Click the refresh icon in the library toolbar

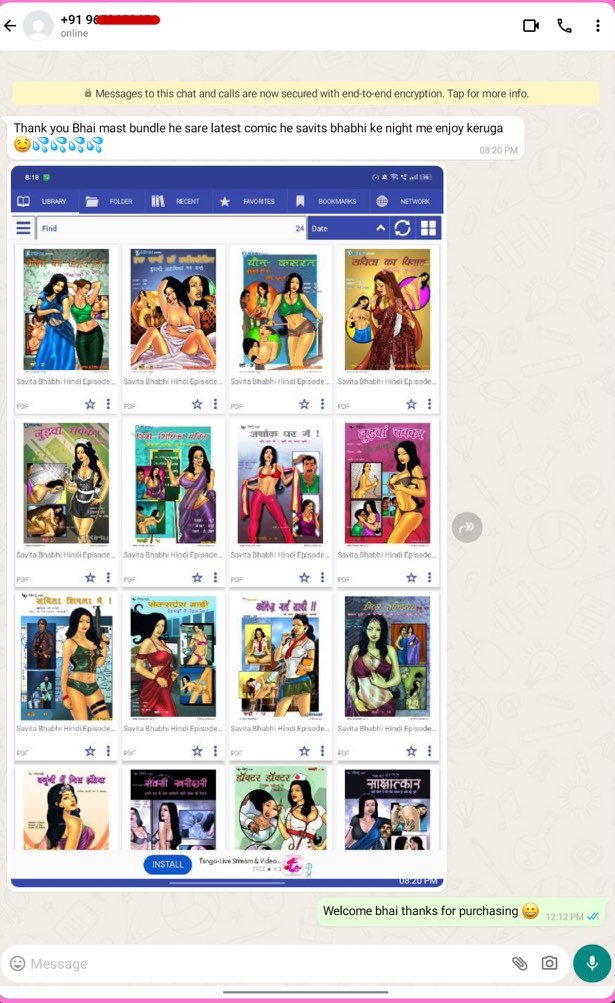[403, 228]
